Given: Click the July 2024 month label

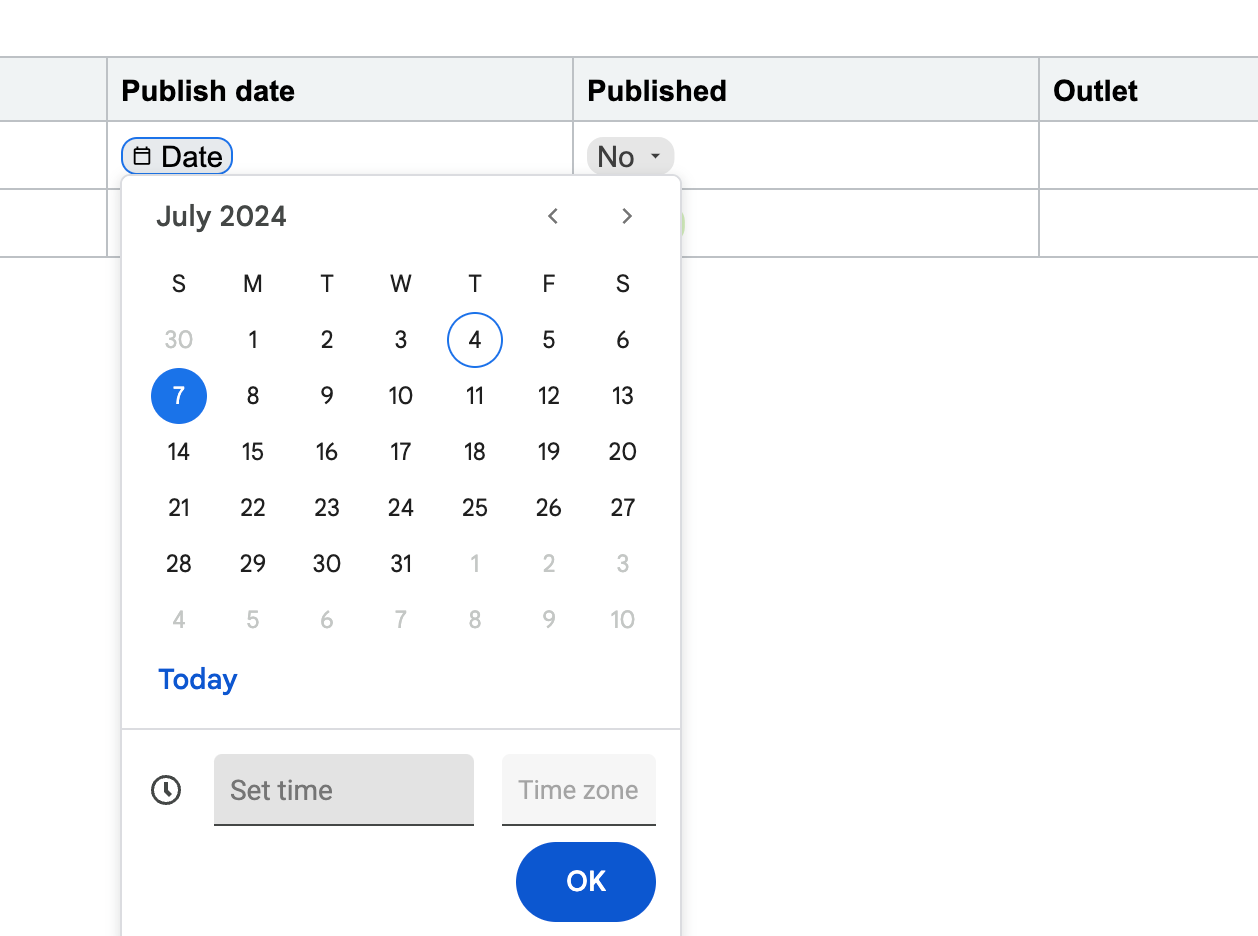Looking at the screenshot, I should (x=222, y=216).
